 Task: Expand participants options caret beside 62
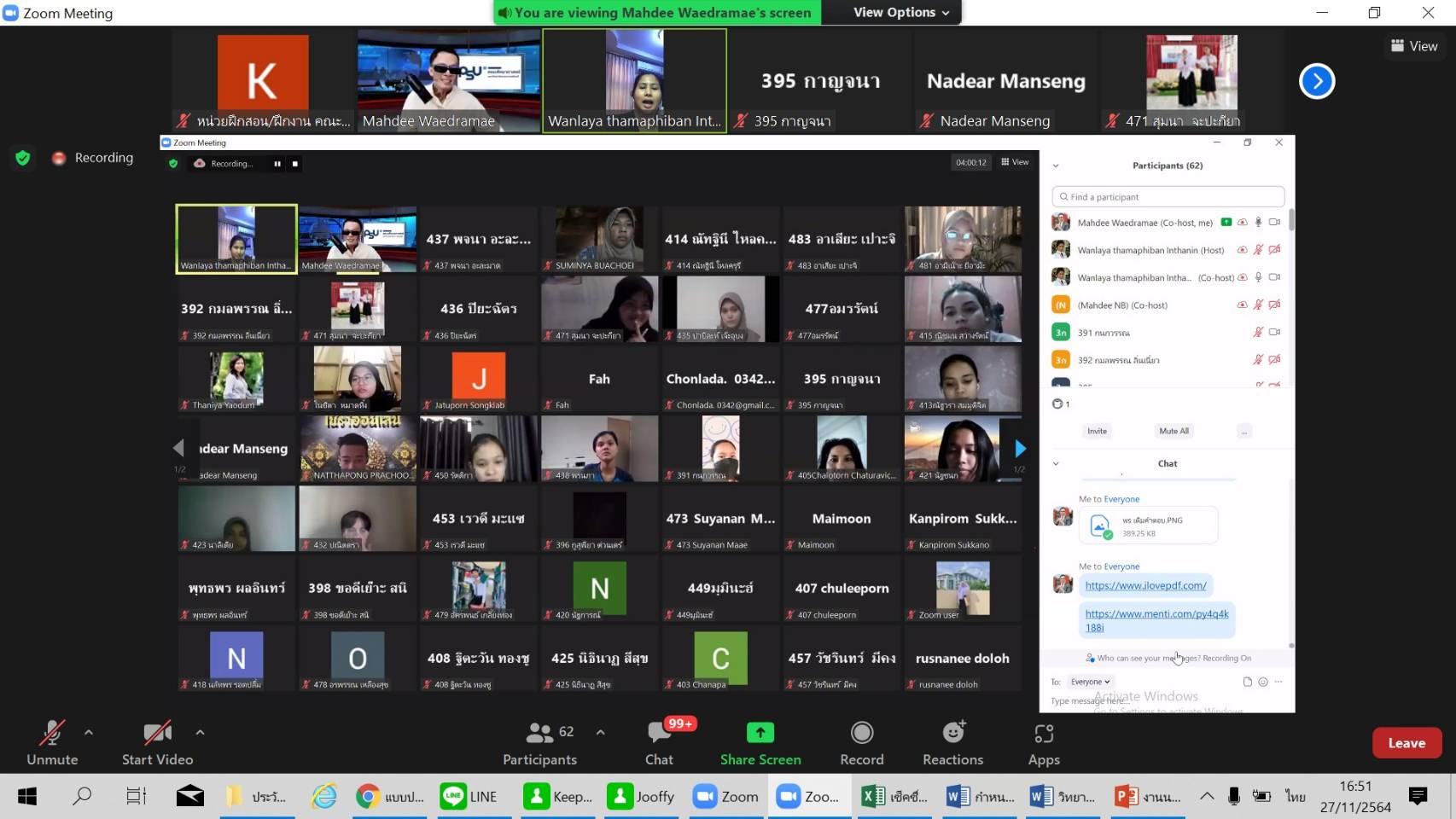tap(601, 732)
